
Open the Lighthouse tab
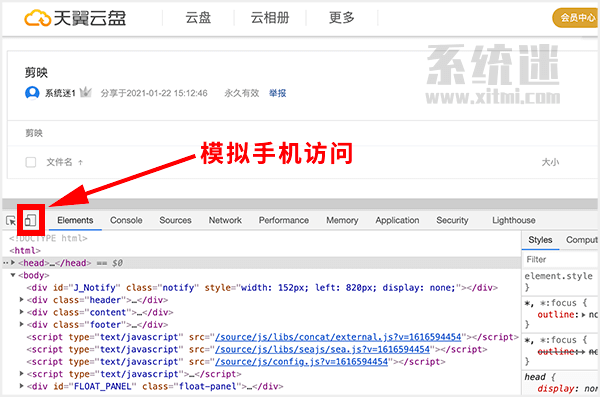514,220
